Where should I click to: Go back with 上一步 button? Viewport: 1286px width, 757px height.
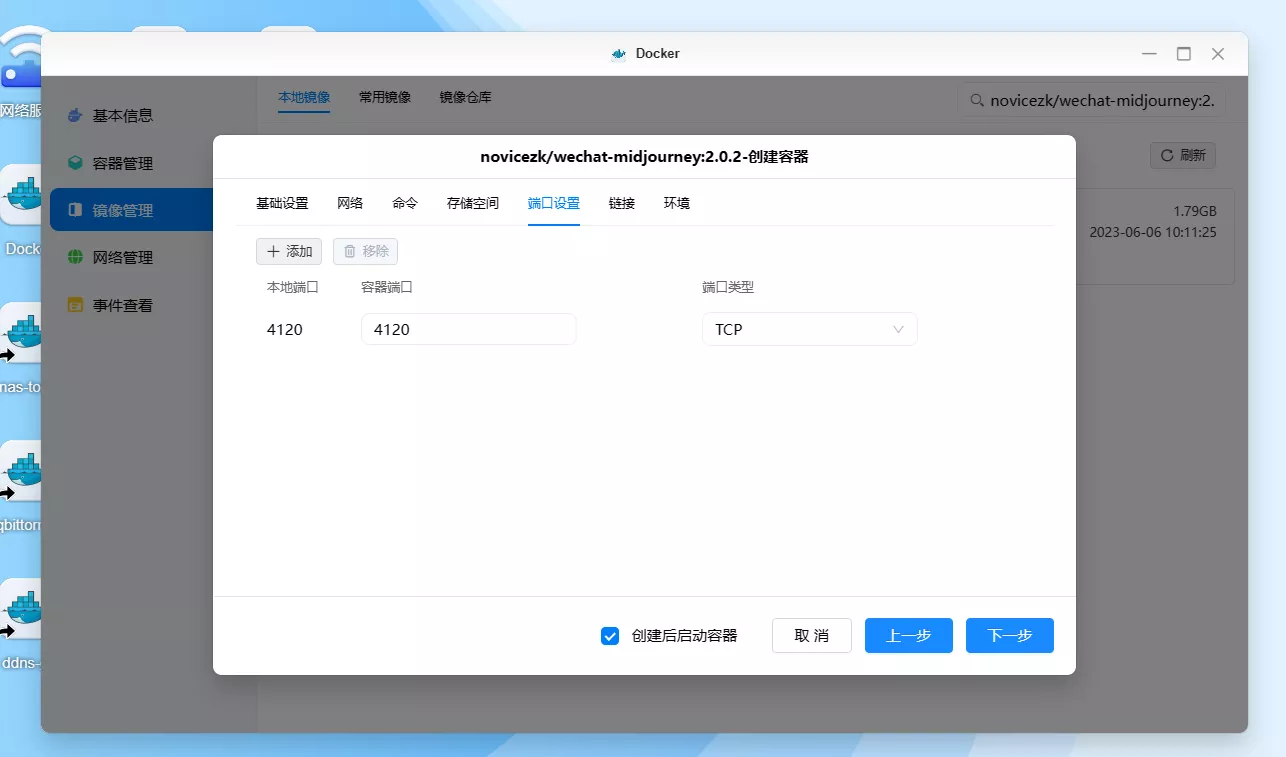point(909,636)
